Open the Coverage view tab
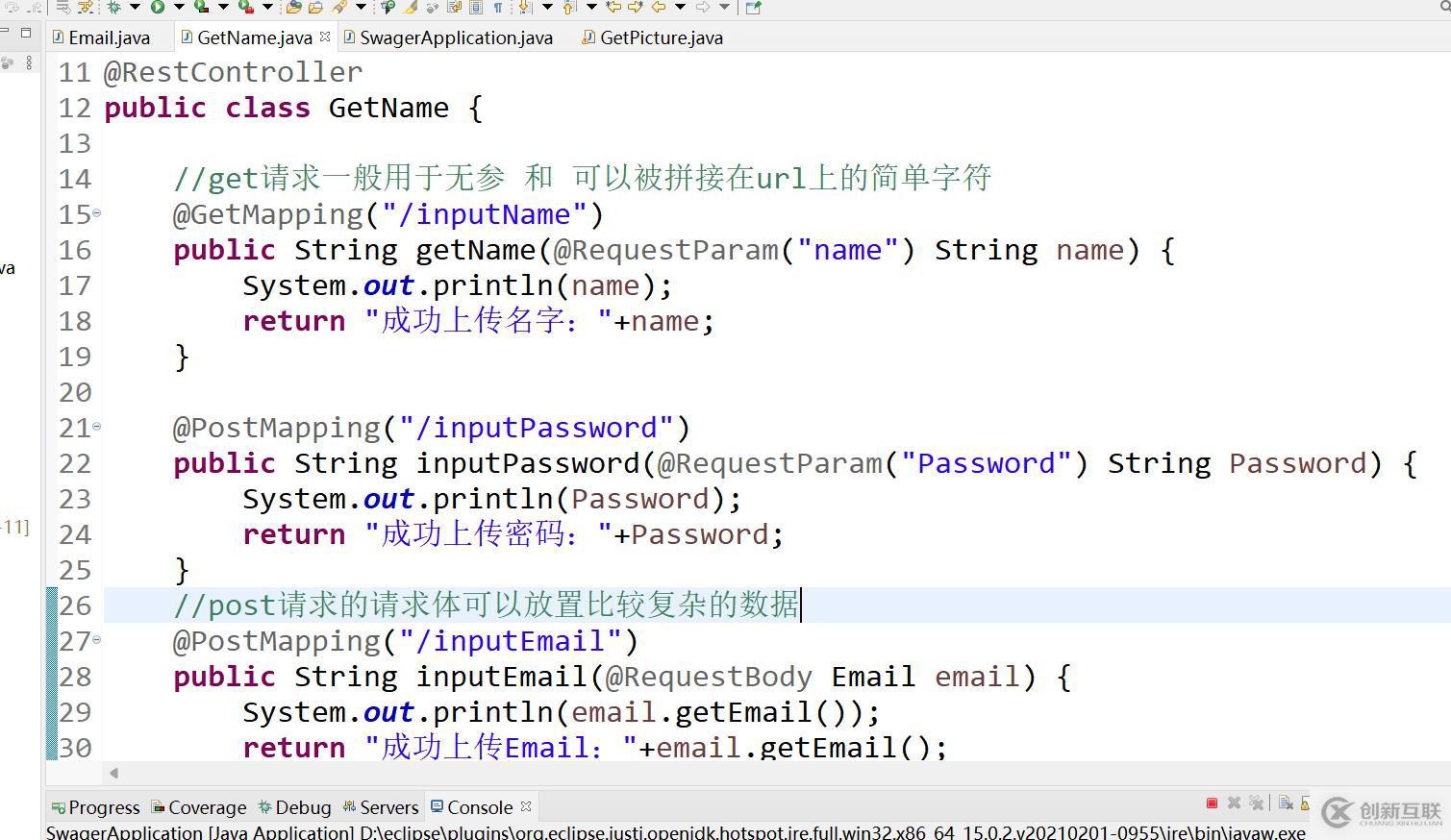The width and height of the screenshot is (1451, 840). [x=198, y=807]
